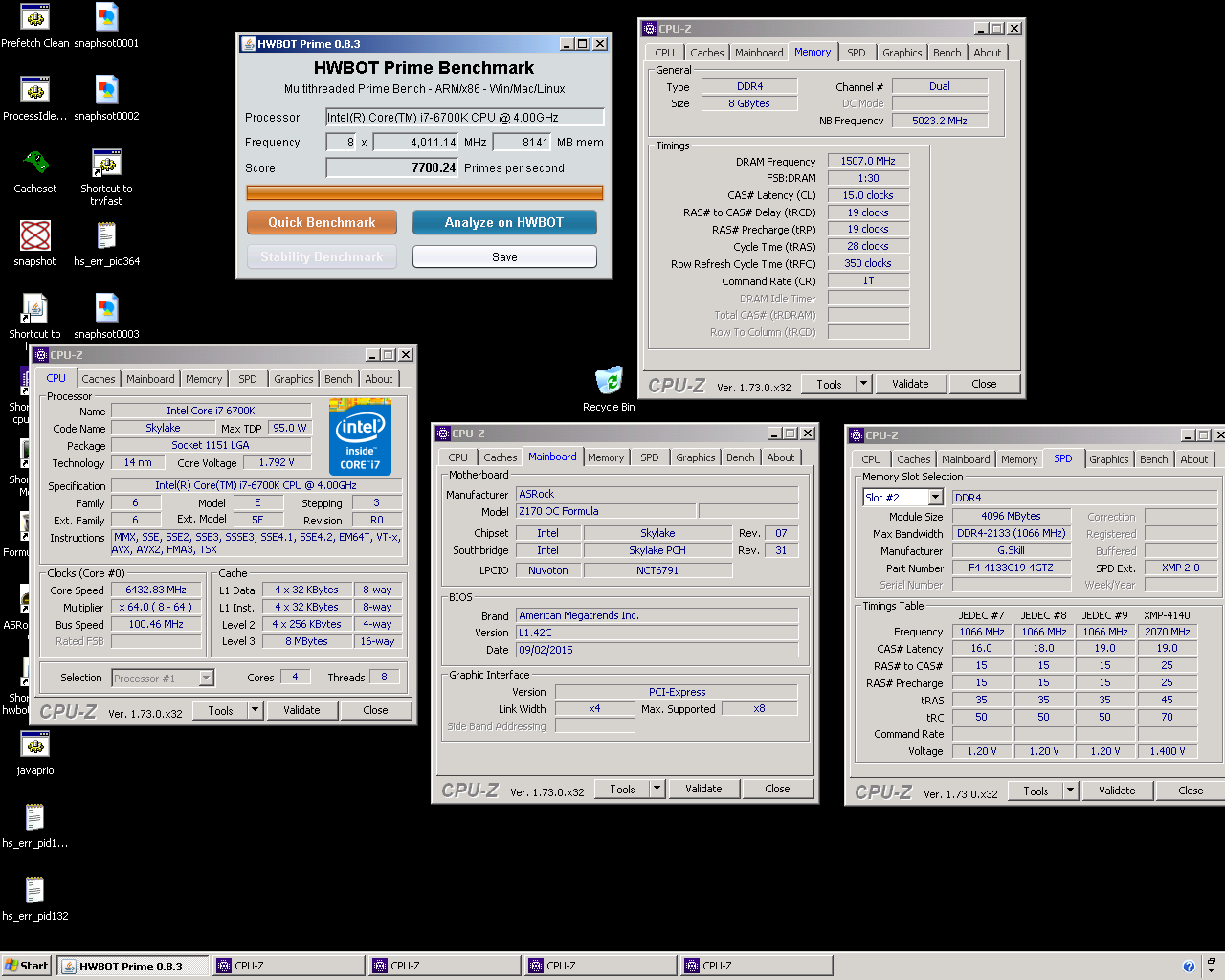Open About tab in Mainboard window
The height and width of the screenshot is (980, 1225).
(x=781, y=457)
